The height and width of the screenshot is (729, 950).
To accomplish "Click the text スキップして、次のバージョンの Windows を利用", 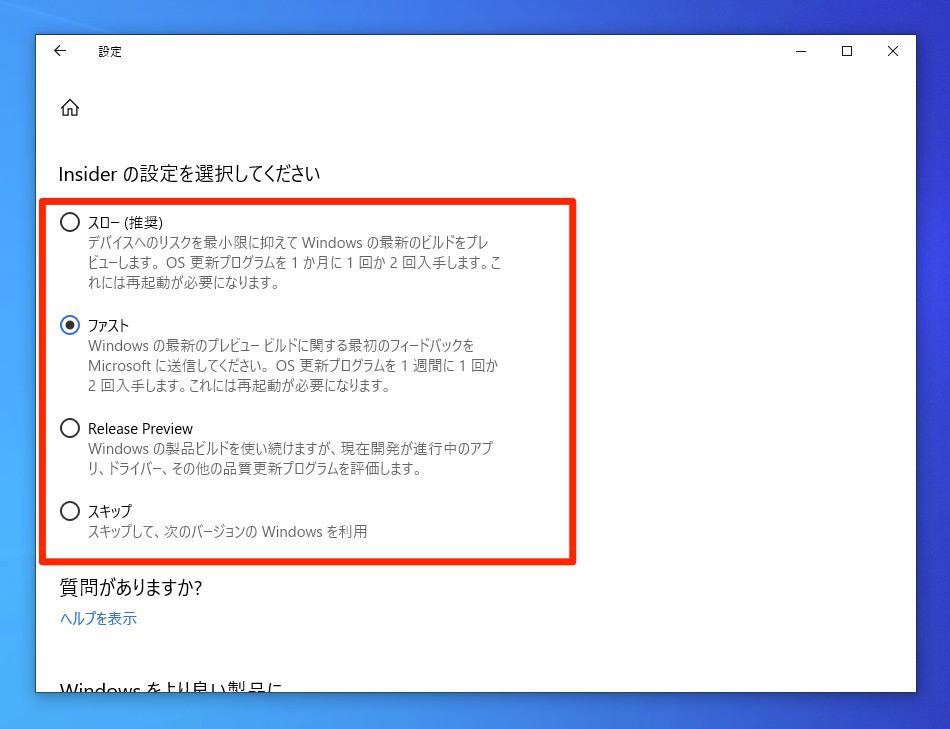I will pyautogui.click(x=227, y=531).
